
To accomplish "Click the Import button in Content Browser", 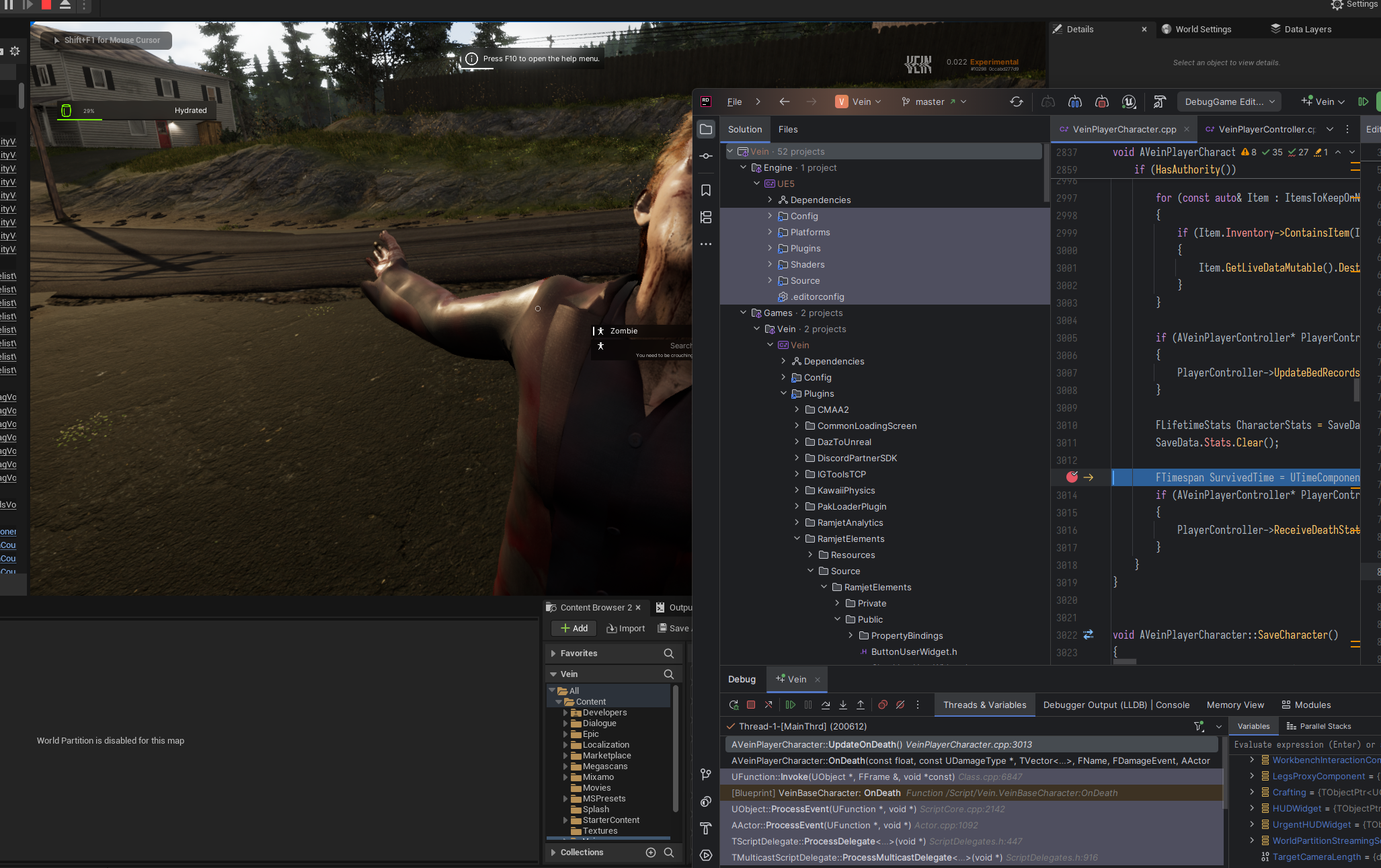I will [x=626, y=628].
